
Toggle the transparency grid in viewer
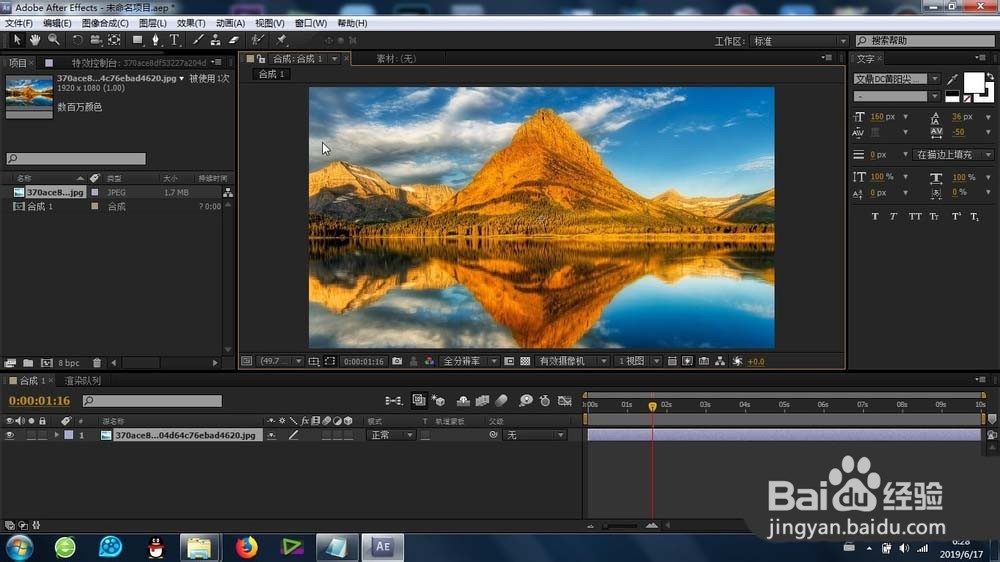coord(525,361)
